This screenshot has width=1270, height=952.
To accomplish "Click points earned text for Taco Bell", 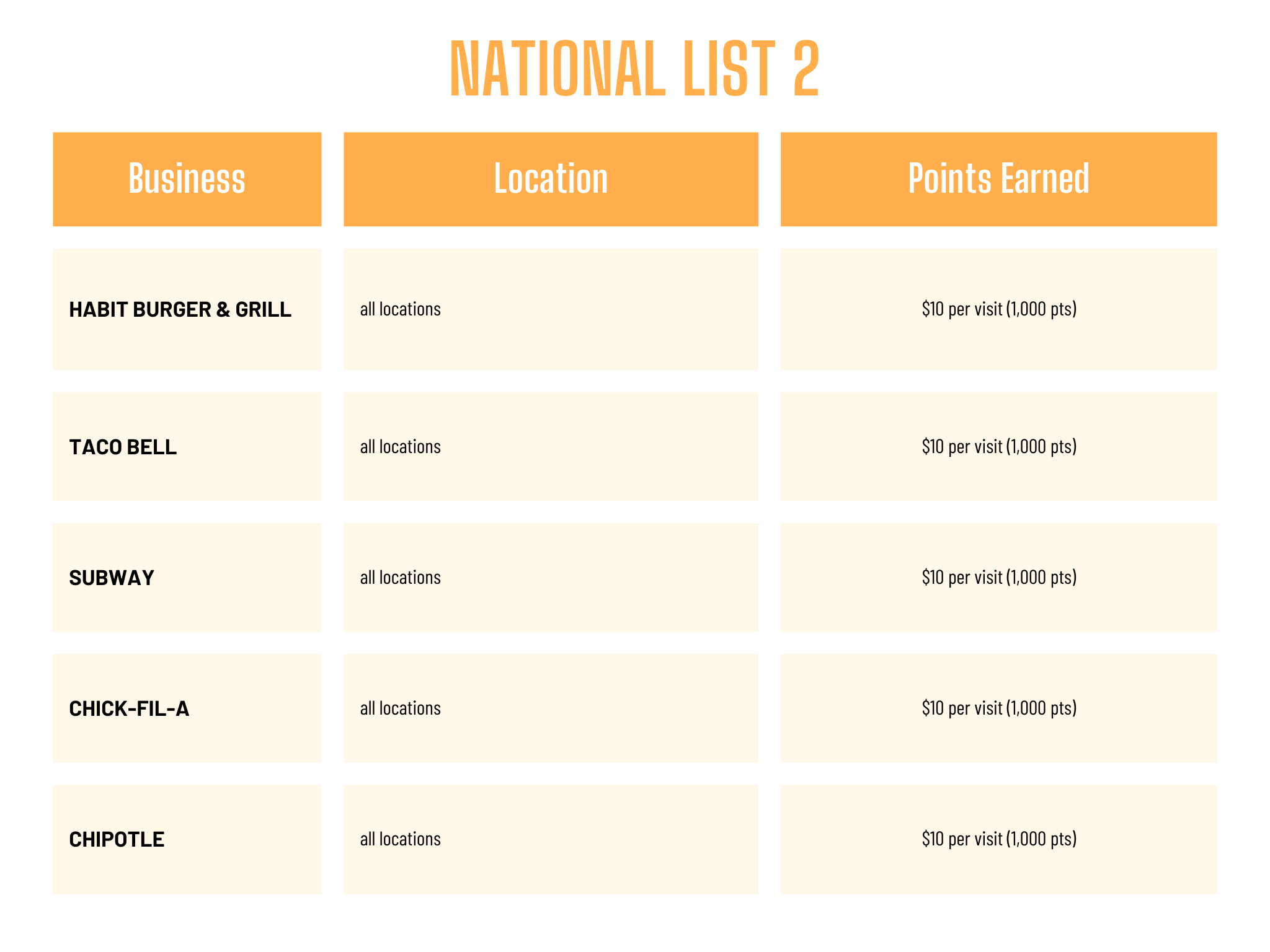I will pyautogui.click(x=998, y=446).
